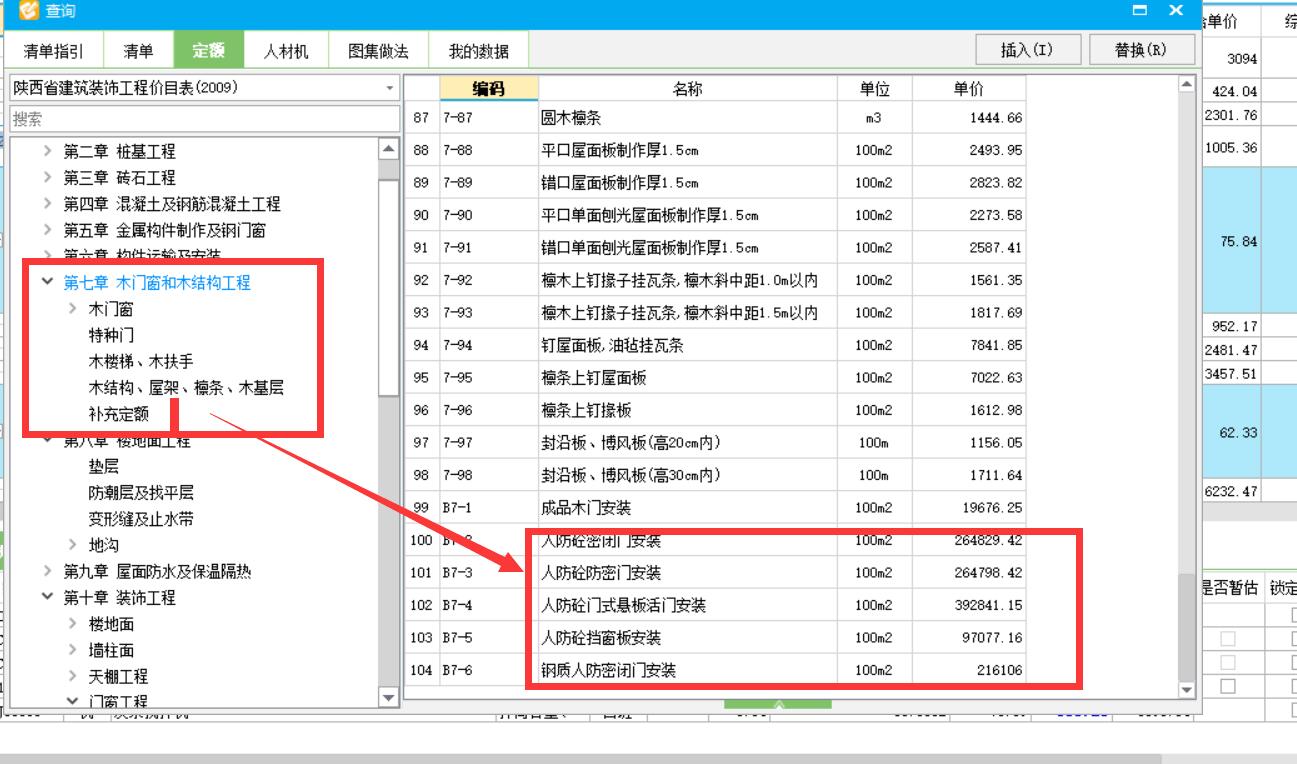Collapse 第七章 木门窗和木结构工程 node

[x=48, y=283]
